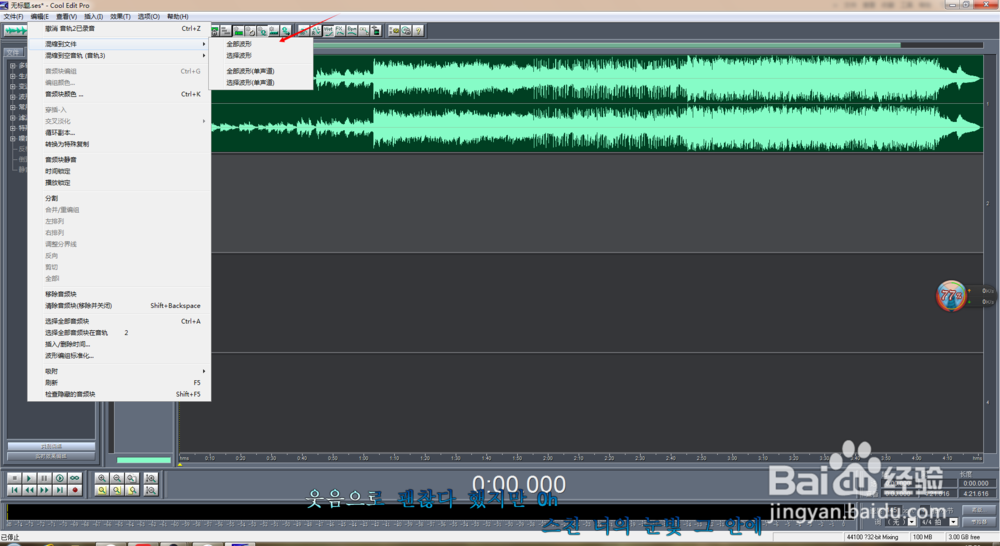
Task: Click the Zoom to Selection yellow icon
Action: 101,490
